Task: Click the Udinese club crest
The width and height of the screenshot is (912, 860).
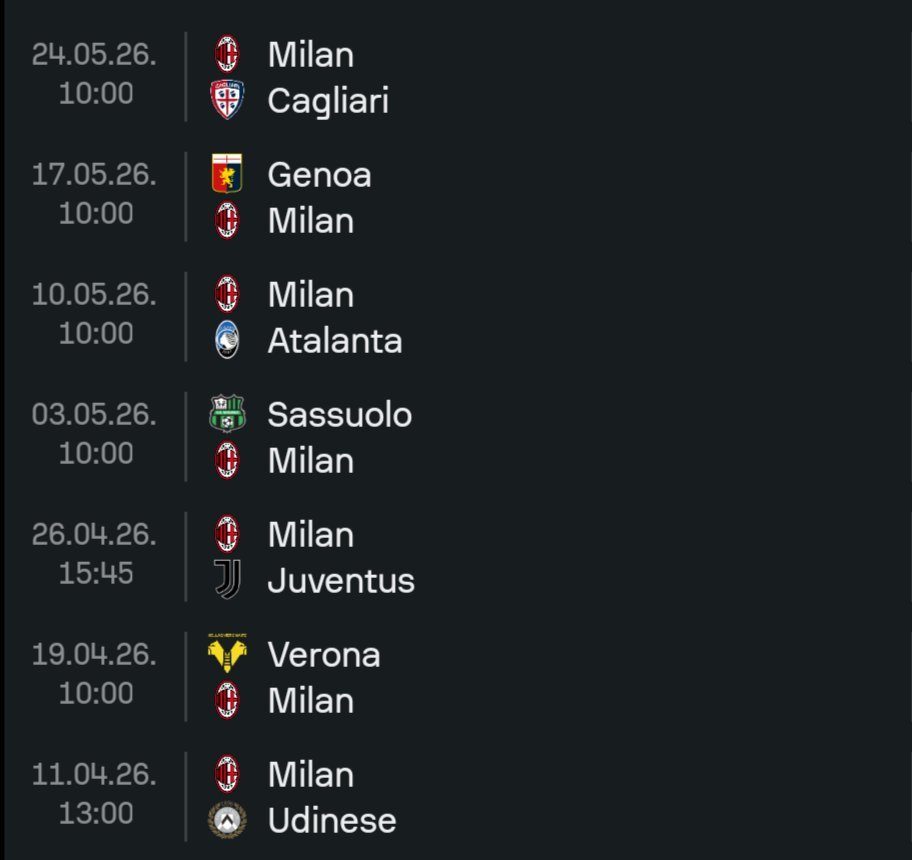Action: click(x=227, y=820)
